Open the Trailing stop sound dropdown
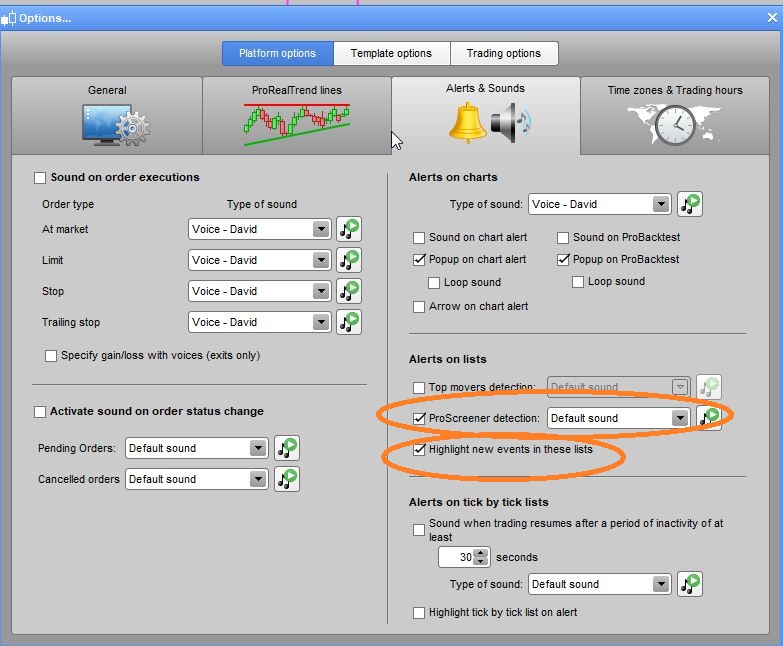This screenshot has width=783, height=646. 260,322
